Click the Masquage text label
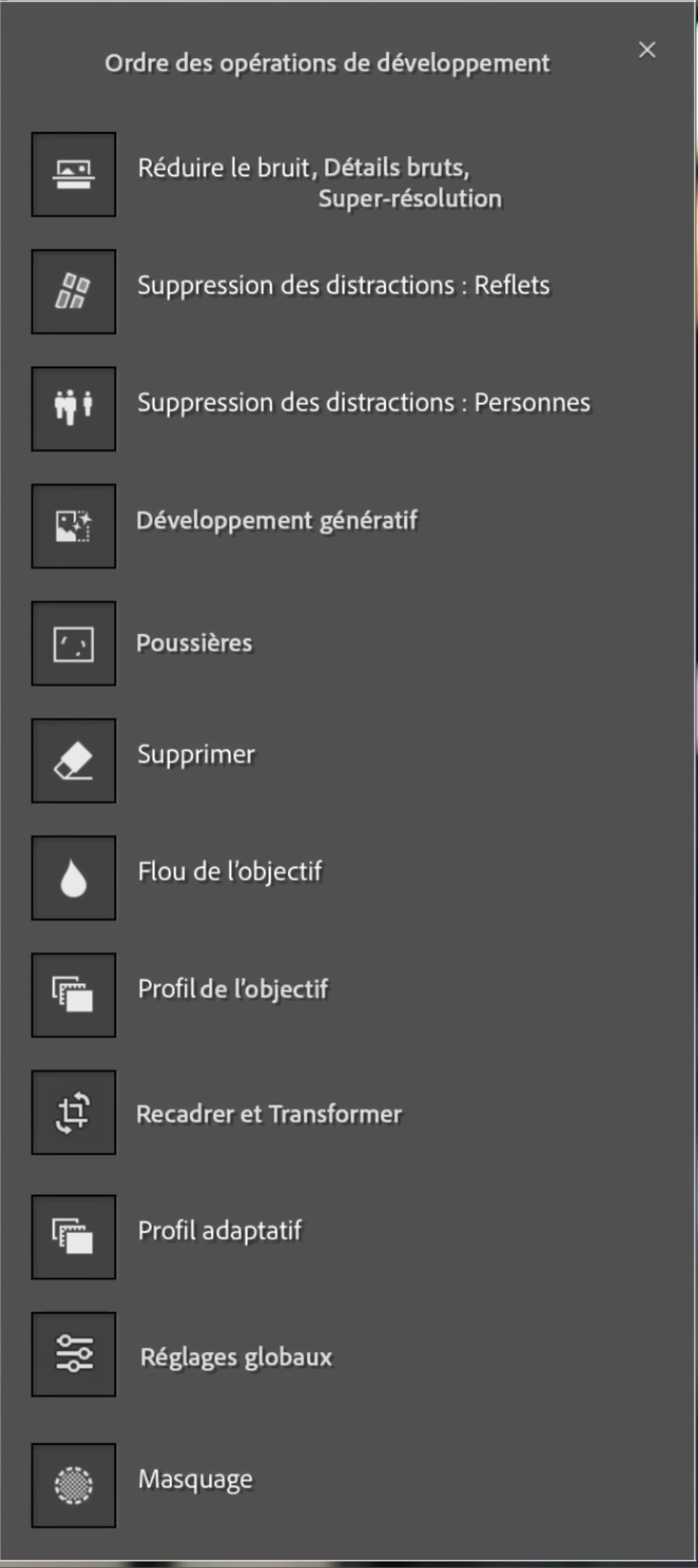Viewport: 698px width, 1568px height. click(195, 1480)
